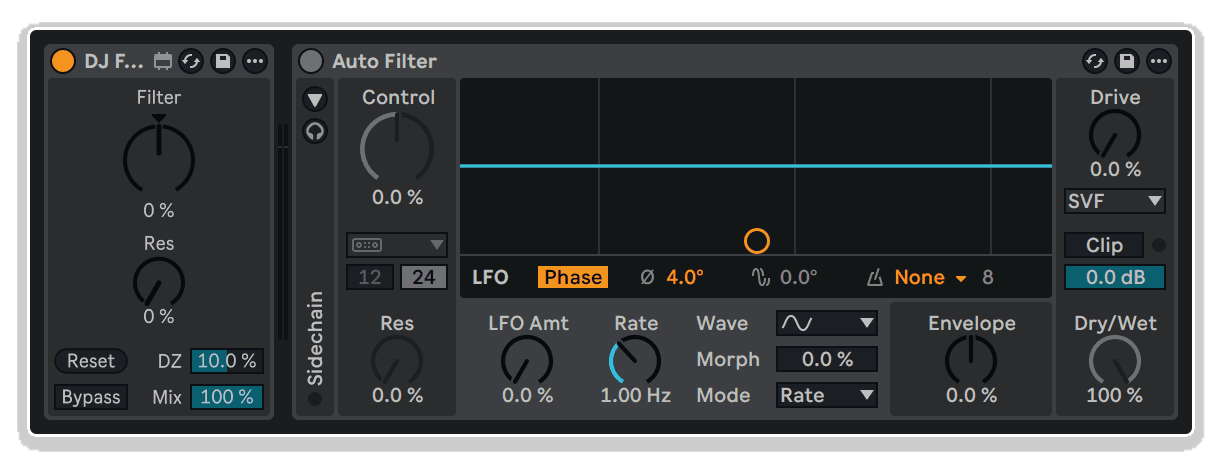Image resolution: width=1222 pixels, height=464 pixels.
Task: Save the Auto Filter preset
Action: point(1127,61)
